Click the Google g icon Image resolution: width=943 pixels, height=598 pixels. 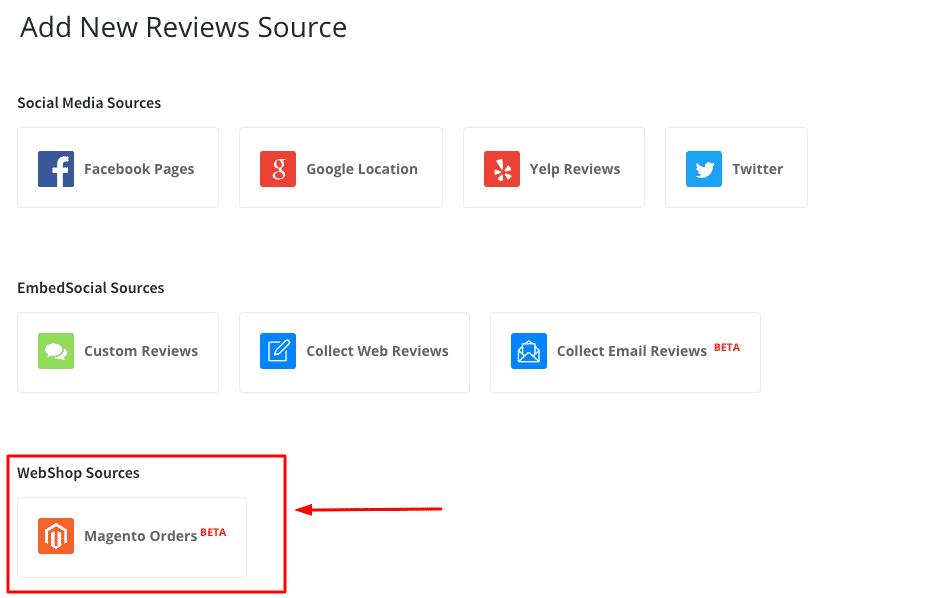(x=278, y=169)
